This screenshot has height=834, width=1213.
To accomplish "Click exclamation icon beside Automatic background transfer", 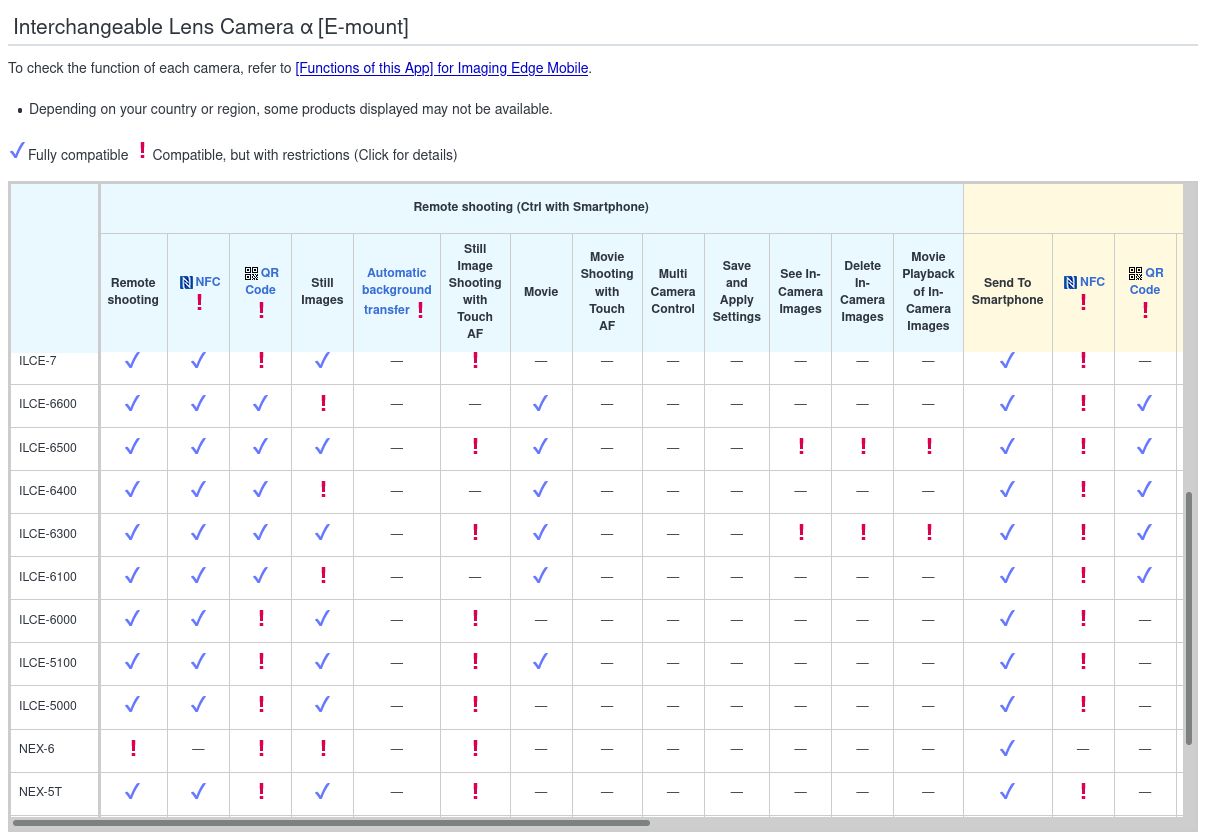I will pos(420,310).
